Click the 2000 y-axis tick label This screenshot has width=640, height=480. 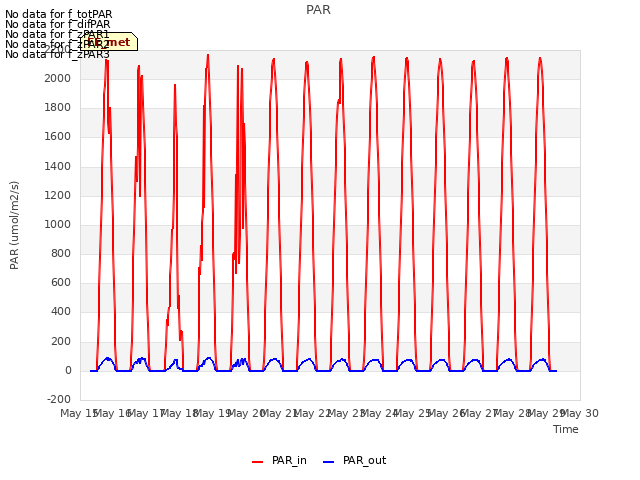point(58,78)
